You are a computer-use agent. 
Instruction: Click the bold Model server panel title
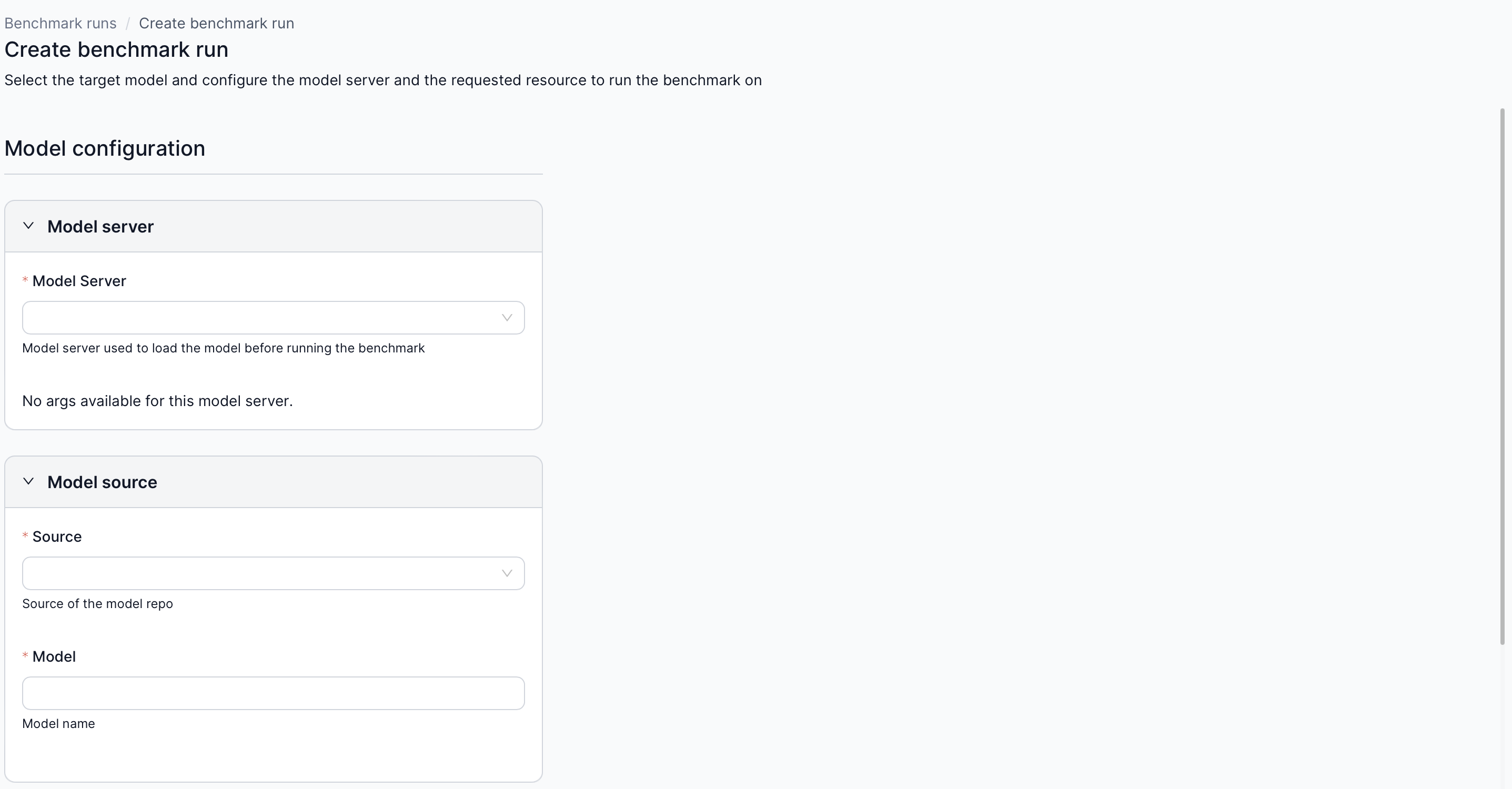click(100, 227)
